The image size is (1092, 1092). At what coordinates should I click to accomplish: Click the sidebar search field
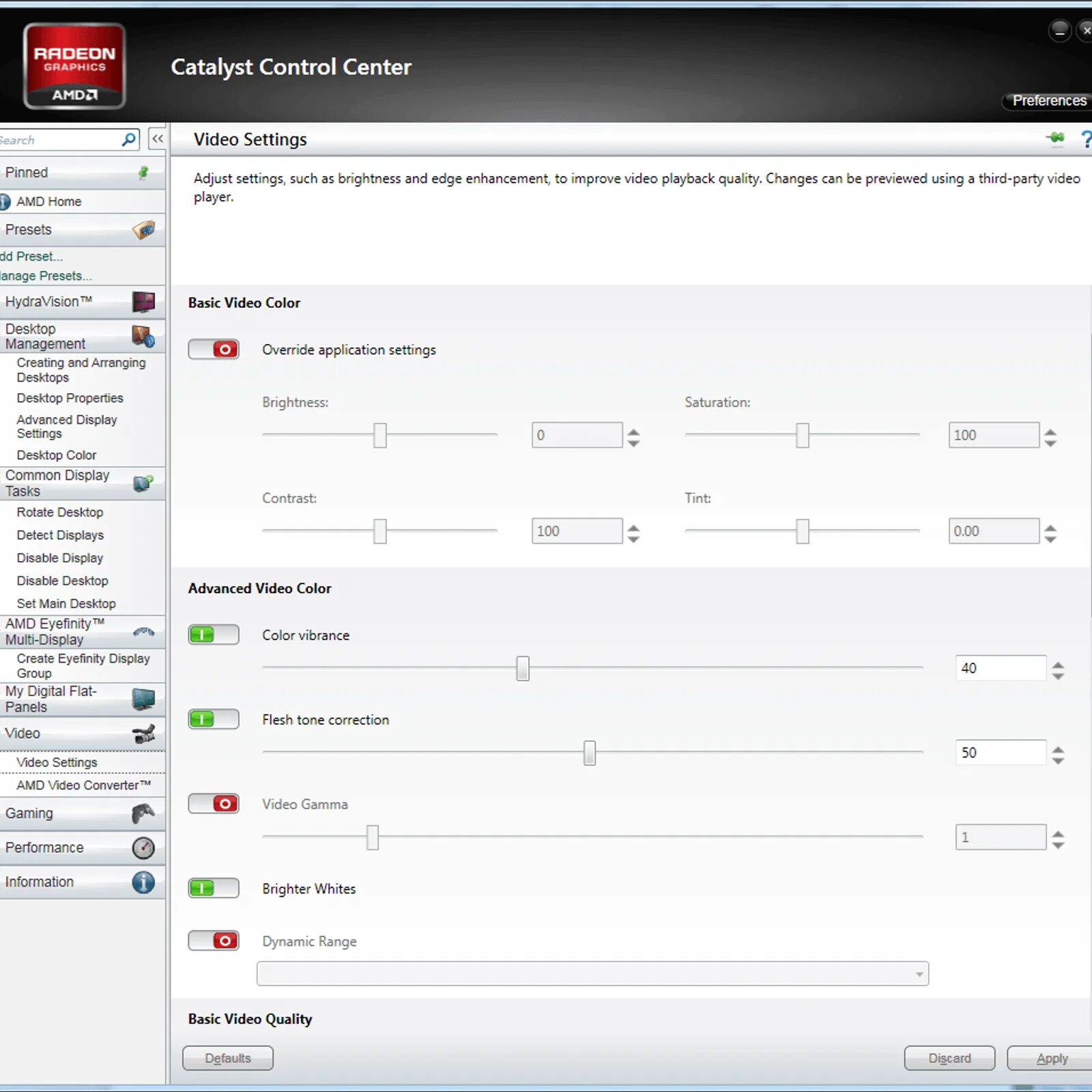pos(60,140)
